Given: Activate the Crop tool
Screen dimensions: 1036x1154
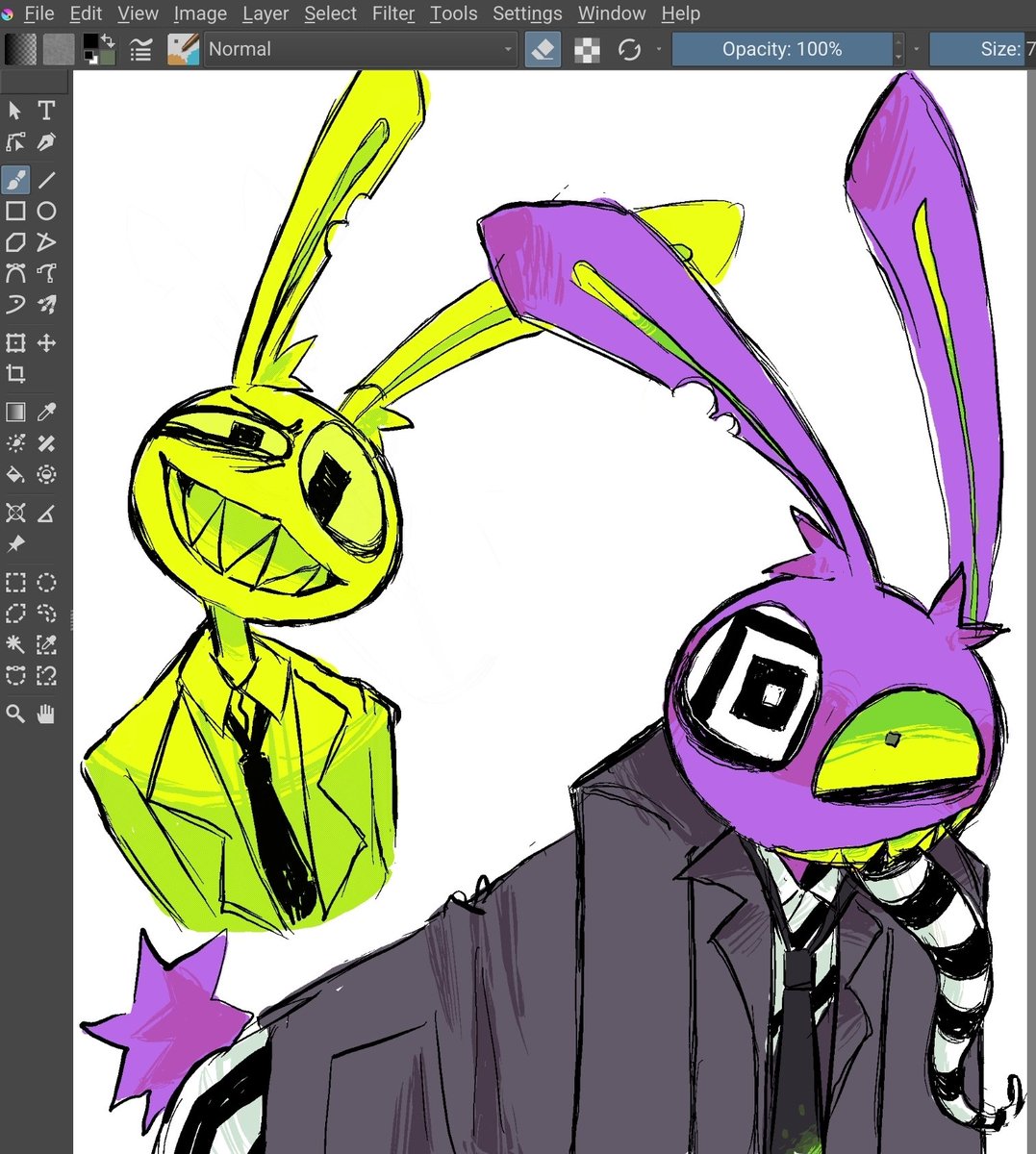Looking at the screenshot, I should click(15, 374).
